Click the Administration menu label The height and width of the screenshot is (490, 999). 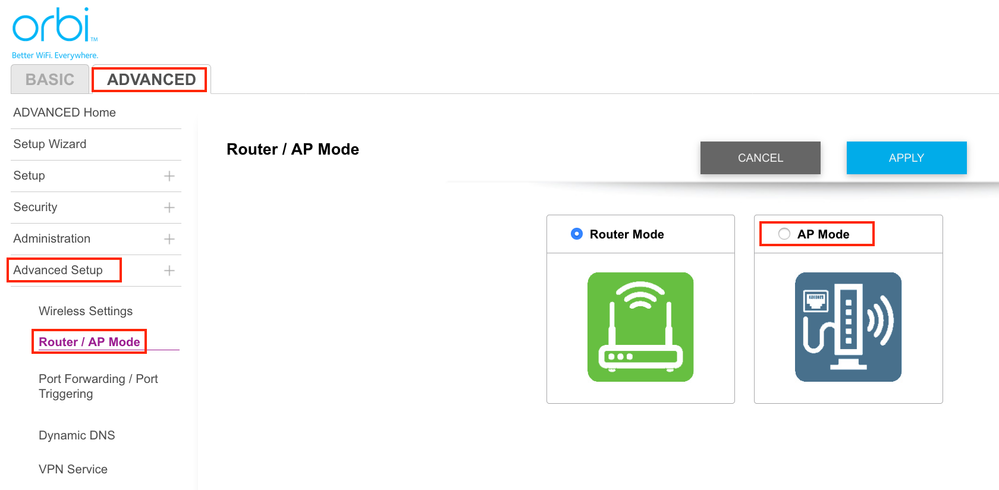pos(52,239)
